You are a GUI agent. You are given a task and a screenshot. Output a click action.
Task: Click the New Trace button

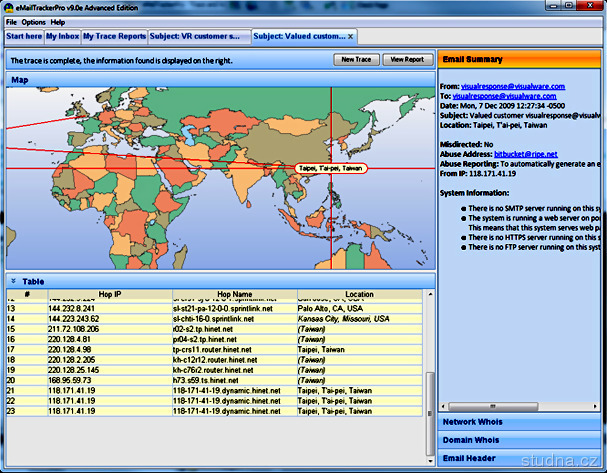pyautogui.click(x=356, y=60)
